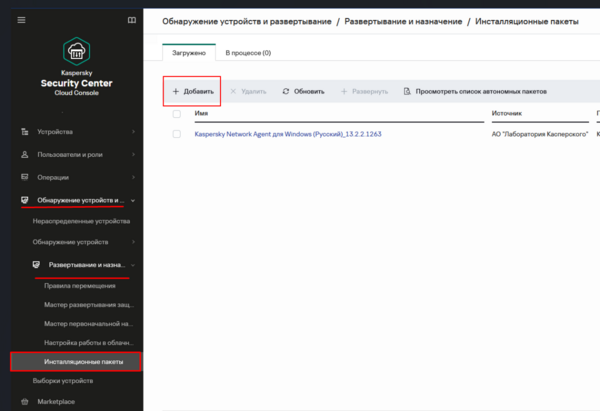Sort by the Источник column header
This screenshot has height=411, width=600.
[x=507, y=113]
